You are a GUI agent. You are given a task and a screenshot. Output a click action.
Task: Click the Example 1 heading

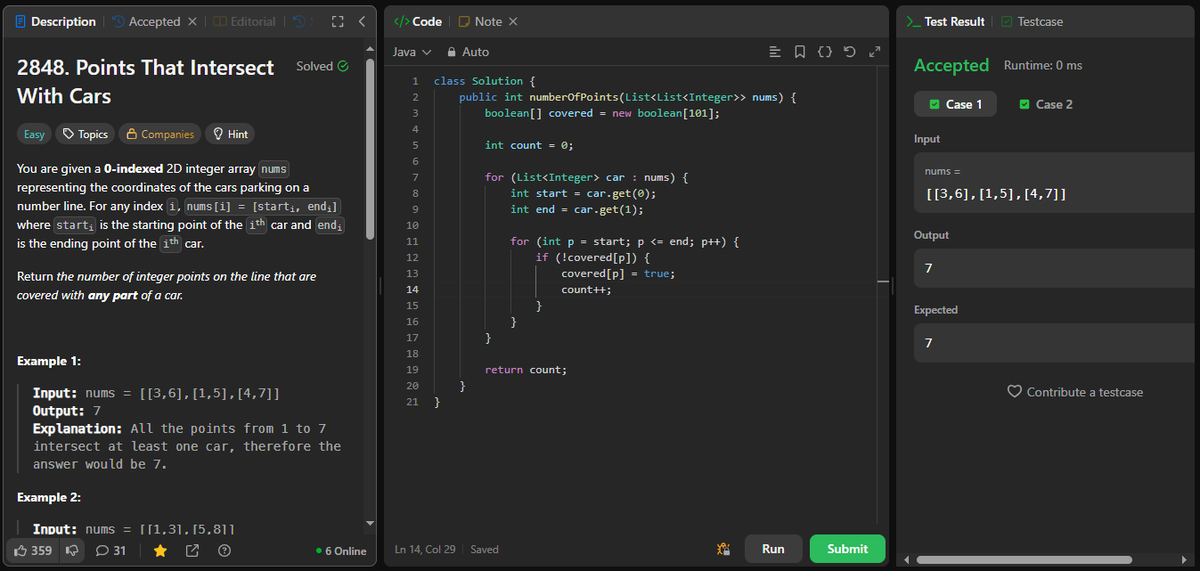tap(49, 360)
